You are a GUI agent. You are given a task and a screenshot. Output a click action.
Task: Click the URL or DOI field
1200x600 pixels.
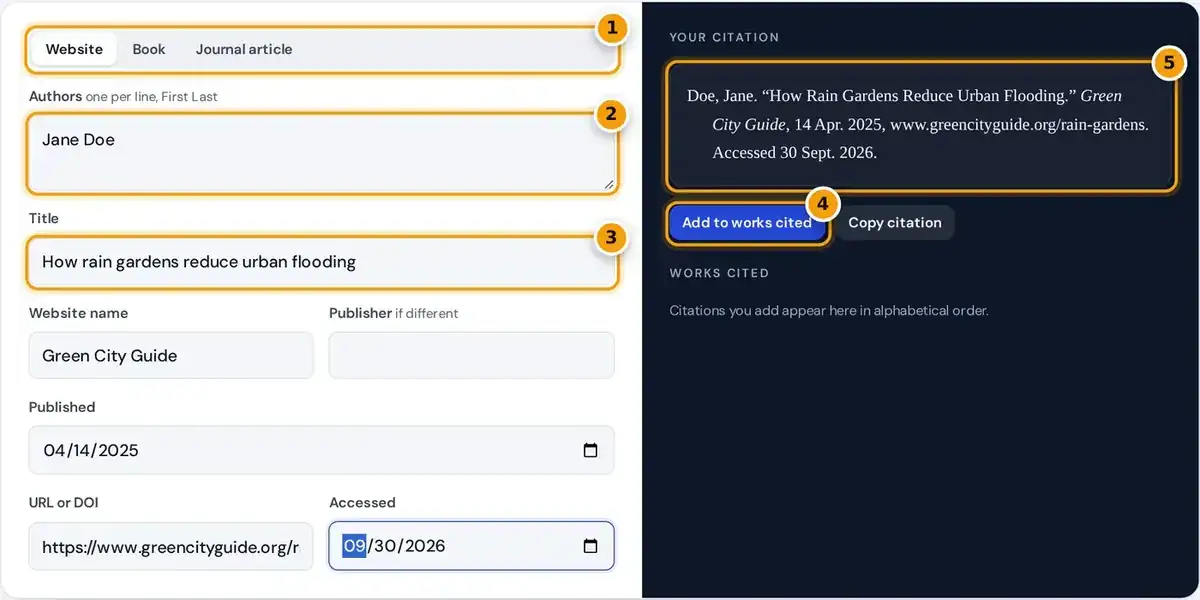tap(171, 546)
